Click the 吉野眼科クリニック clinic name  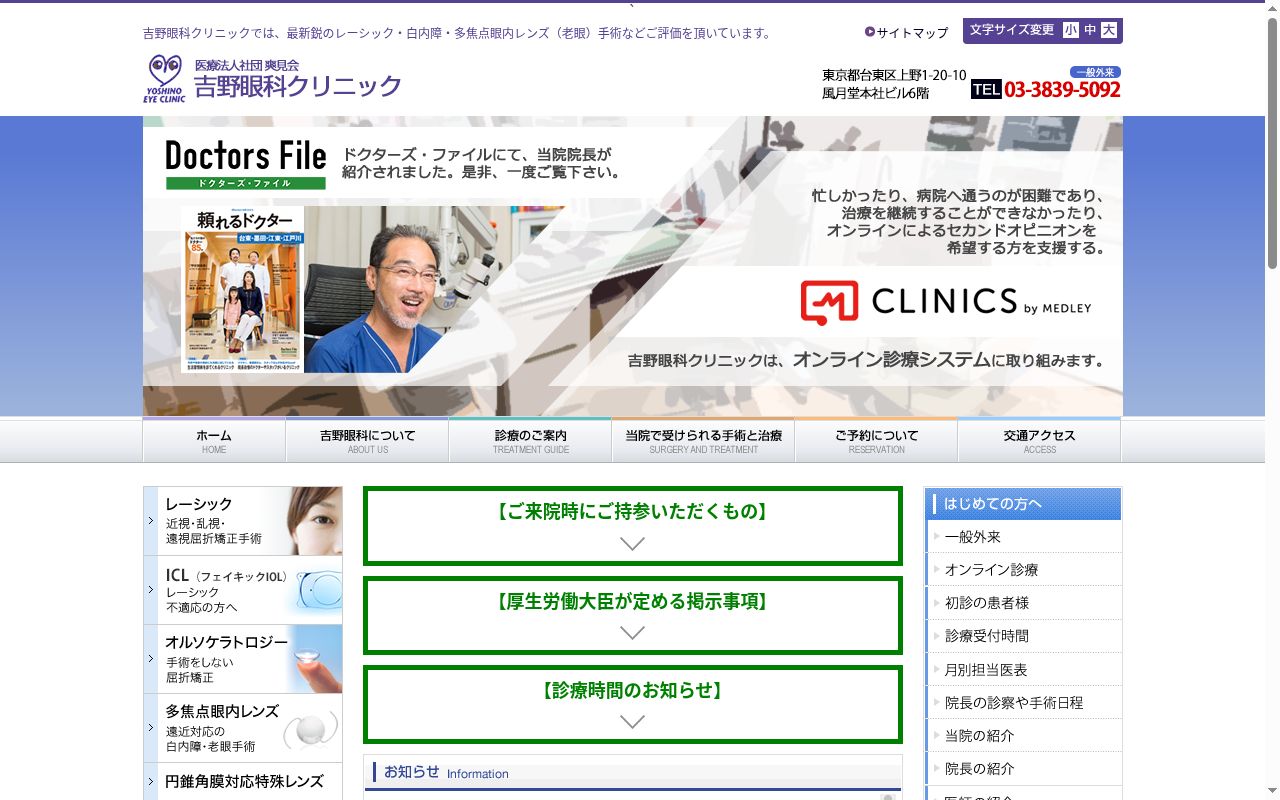[x=298, y=86]
